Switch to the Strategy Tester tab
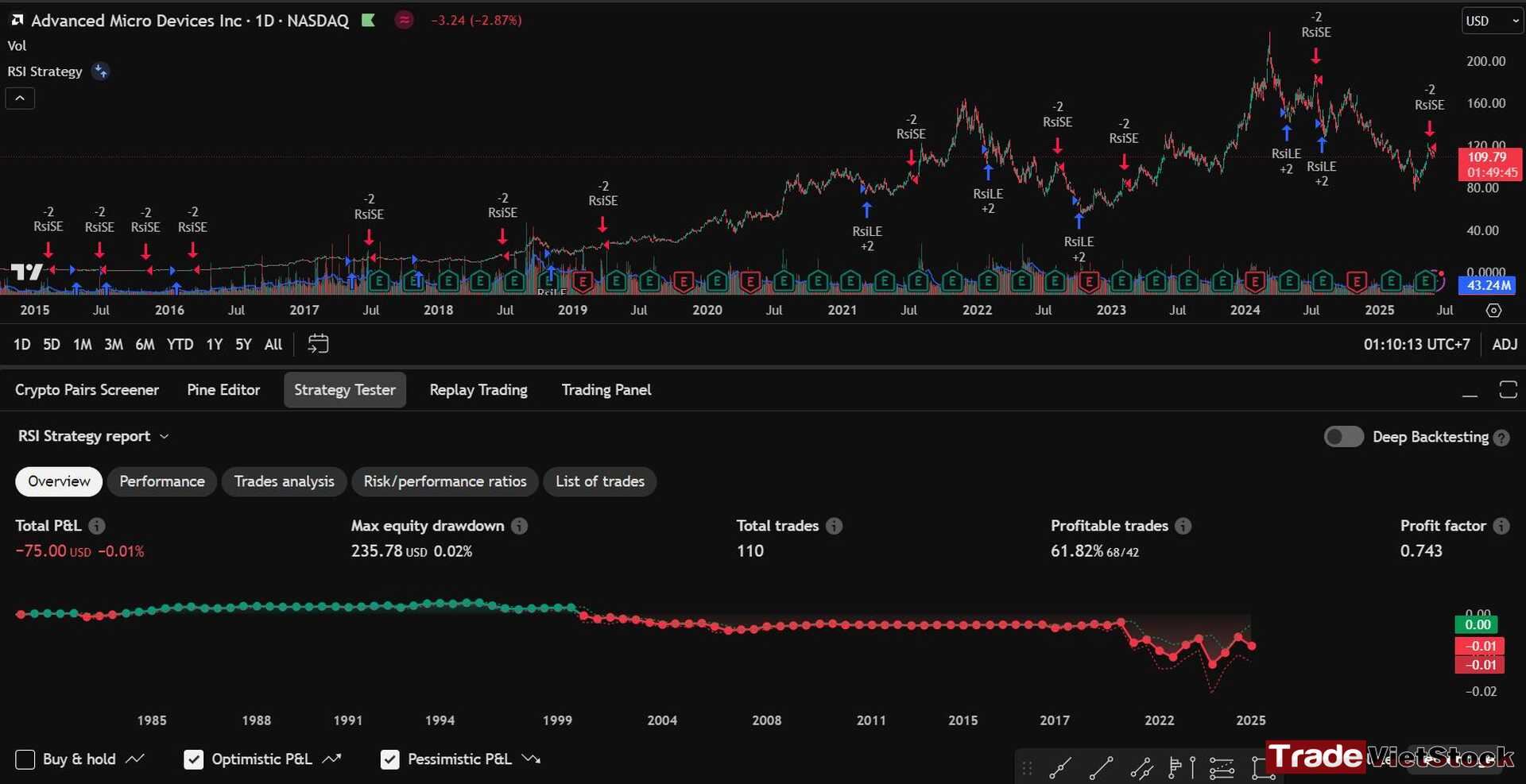The image size is (1526, 784). [x=345, y=390]
